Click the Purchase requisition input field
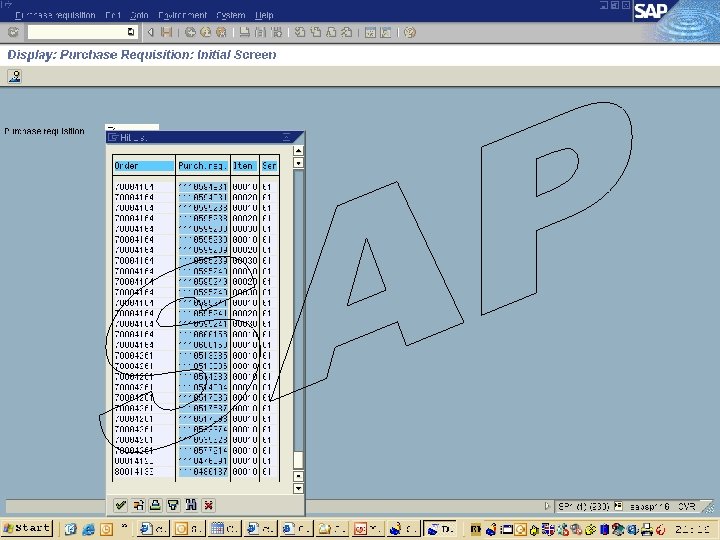This screenshot has width=720, height=540. (132, 127)
